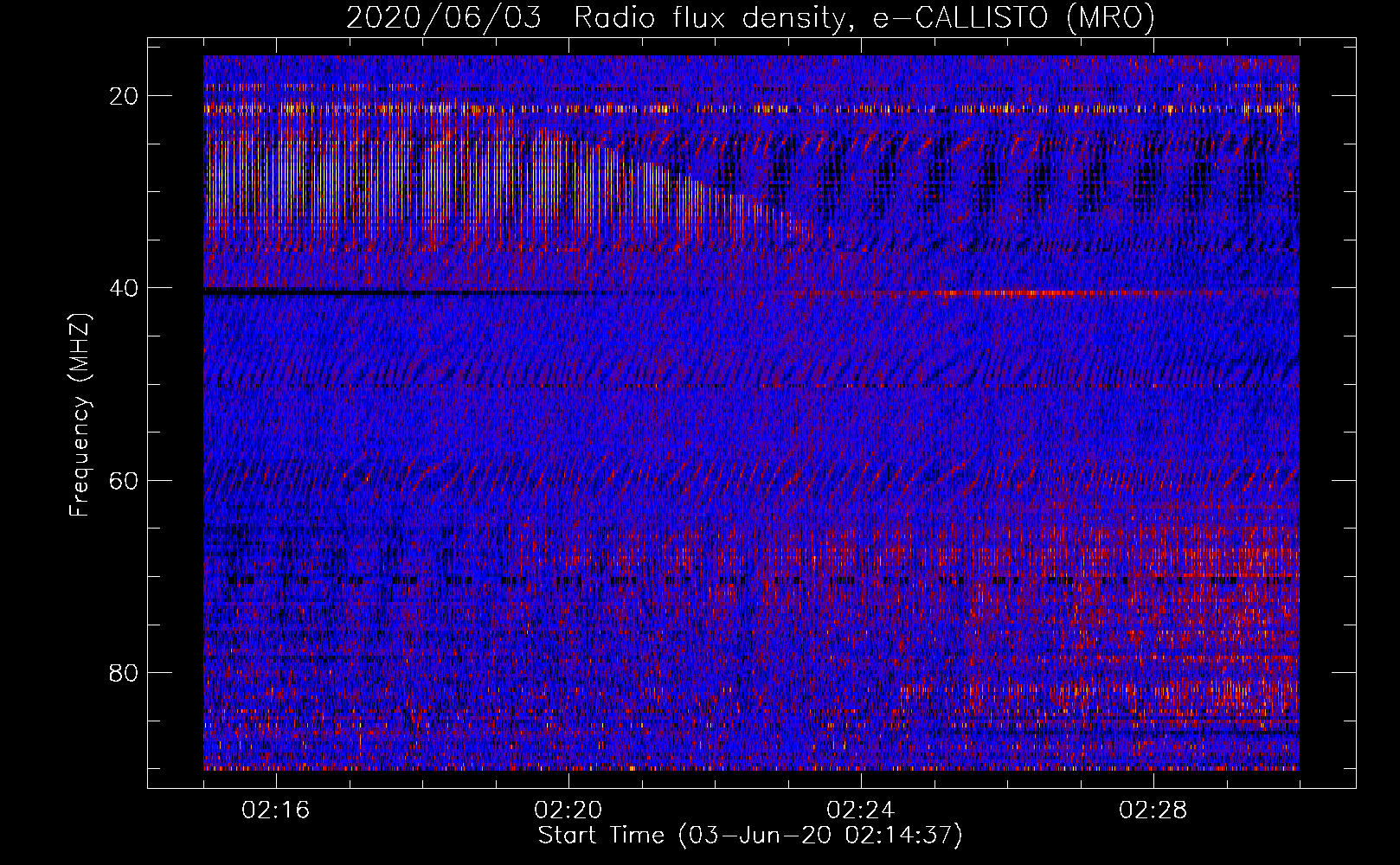Click the time tick label '02:24'
This screenshot has width=1400, height=865.
coord(861,811)
